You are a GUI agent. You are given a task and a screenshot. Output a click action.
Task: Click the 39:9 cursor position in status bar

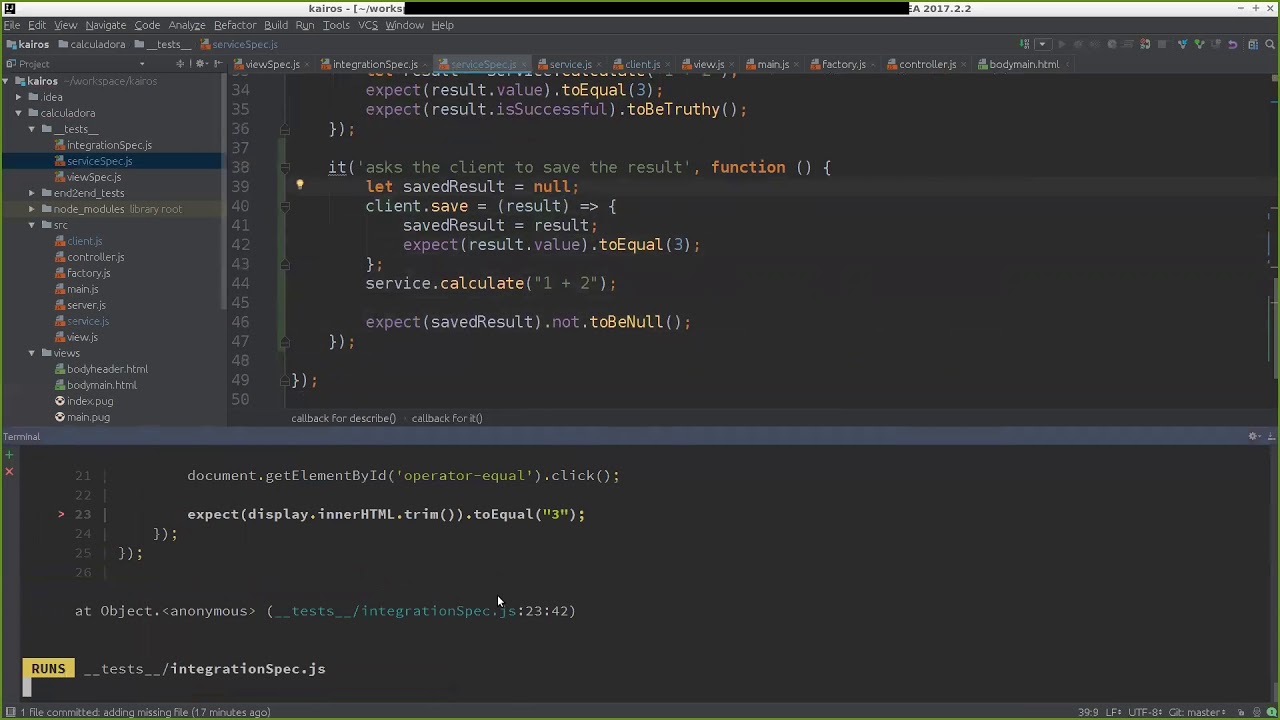pos(1089,712)
